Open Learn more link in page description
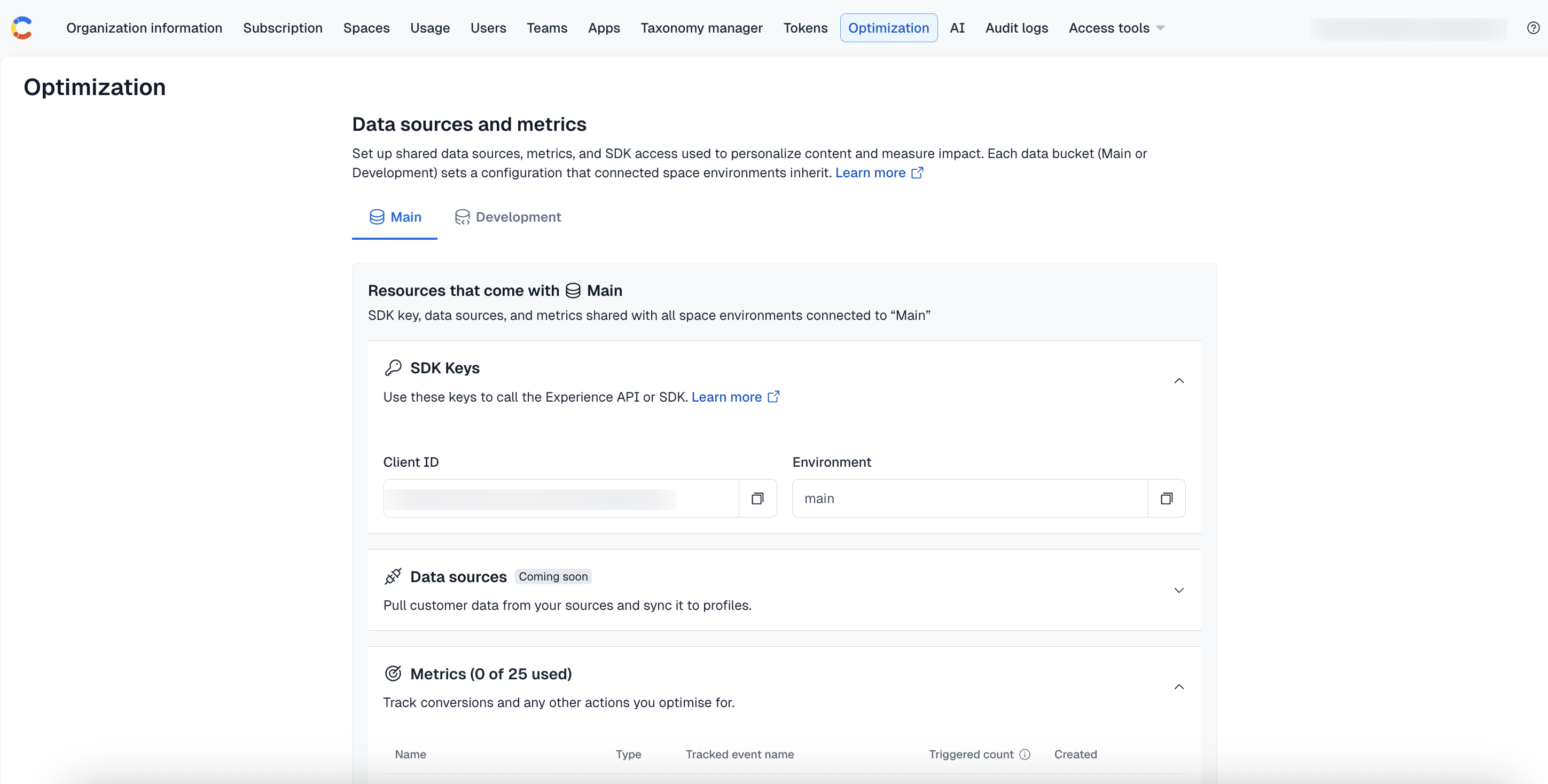This screenshot has width=1548, height=784. click(x=870, y=173)
